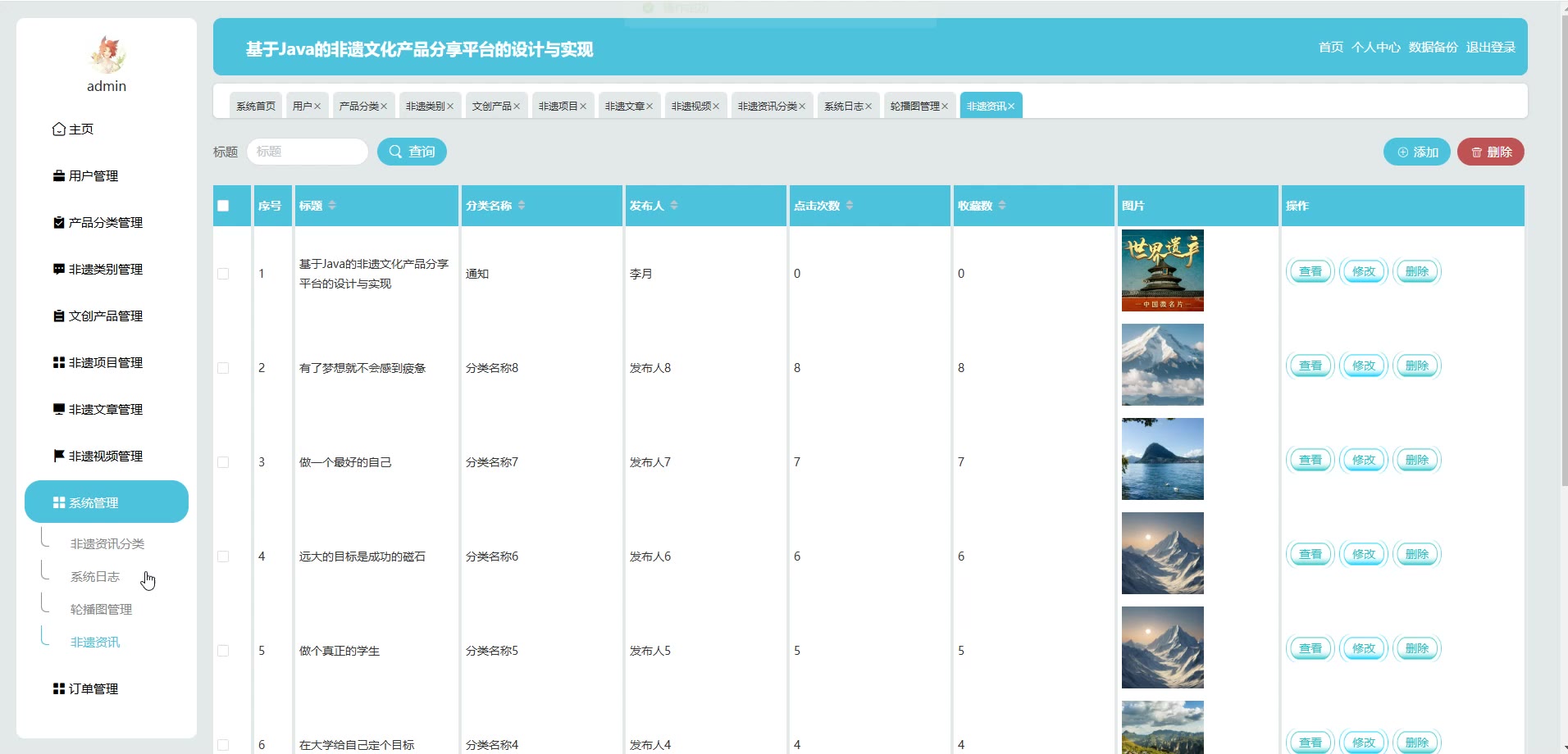Click 修改 for row 2

click(1363, 366)
